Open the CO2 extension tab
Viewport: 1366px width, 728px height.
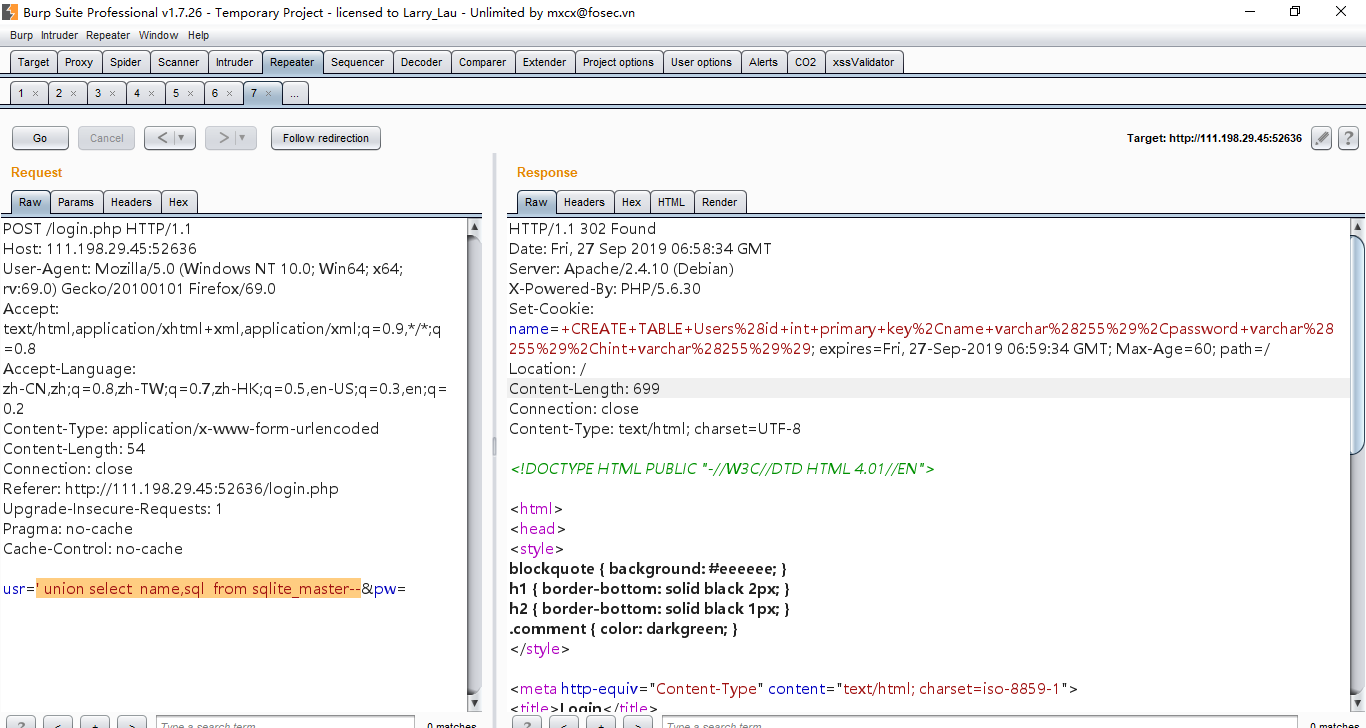click(805, 62)
